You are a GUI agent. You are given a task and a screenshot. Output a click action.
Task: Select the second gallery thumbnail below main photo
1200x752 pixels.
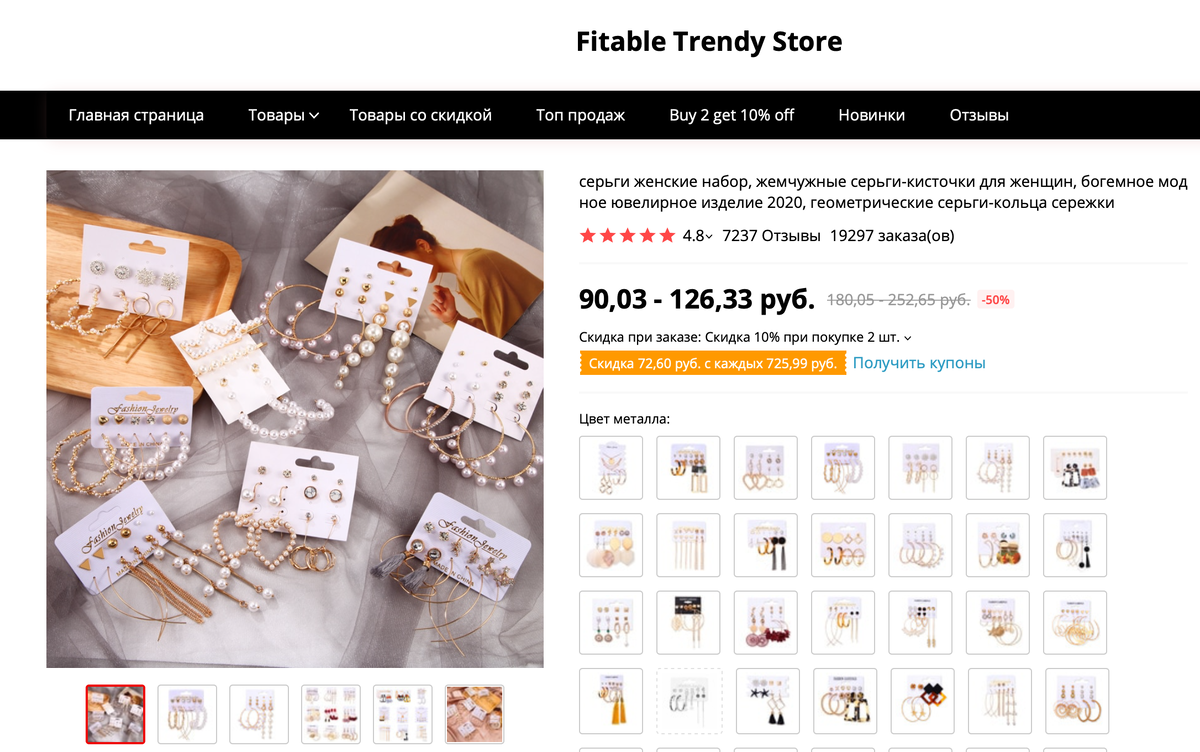click(187, 714)
